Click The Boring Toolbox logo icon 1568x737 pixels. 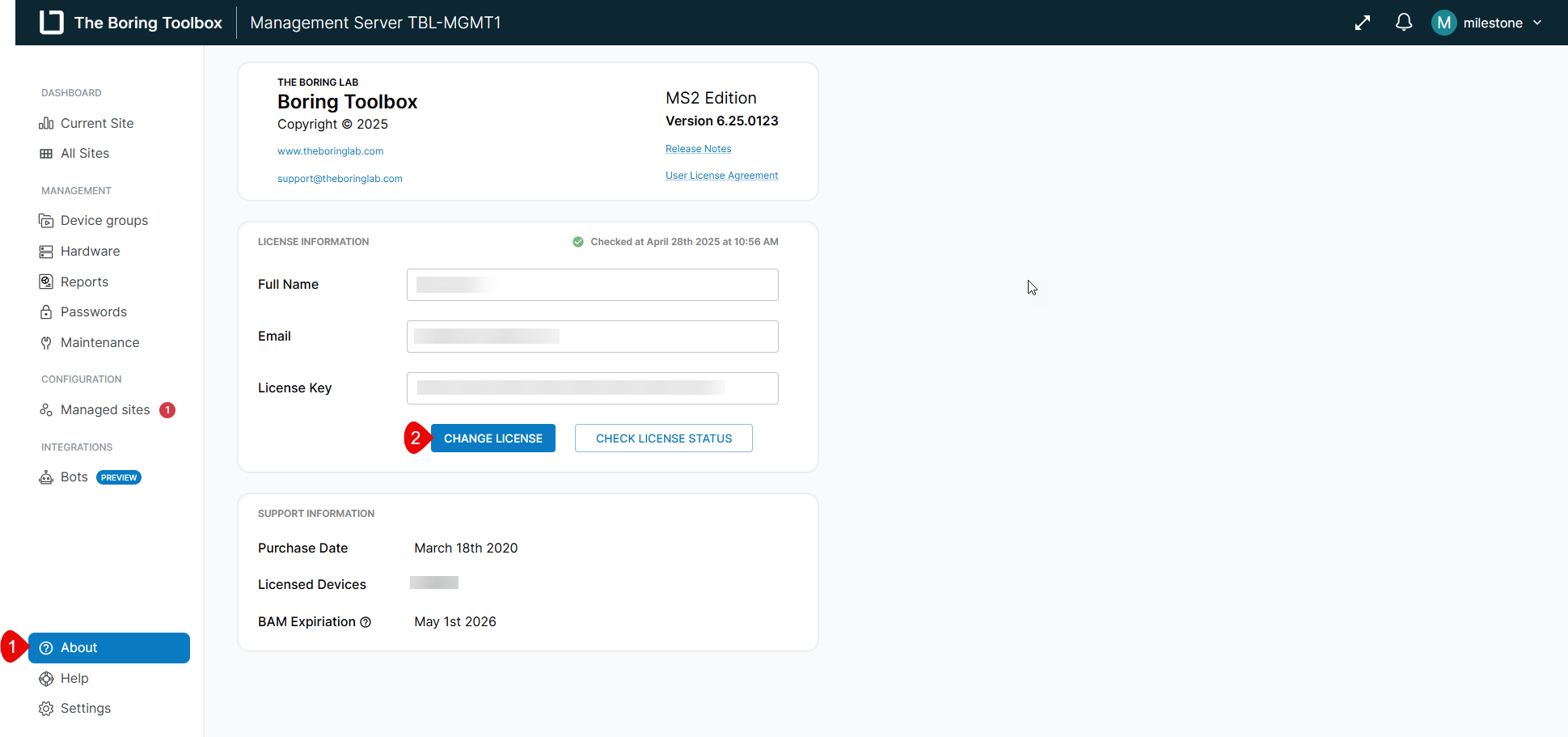tap(52, 23)
